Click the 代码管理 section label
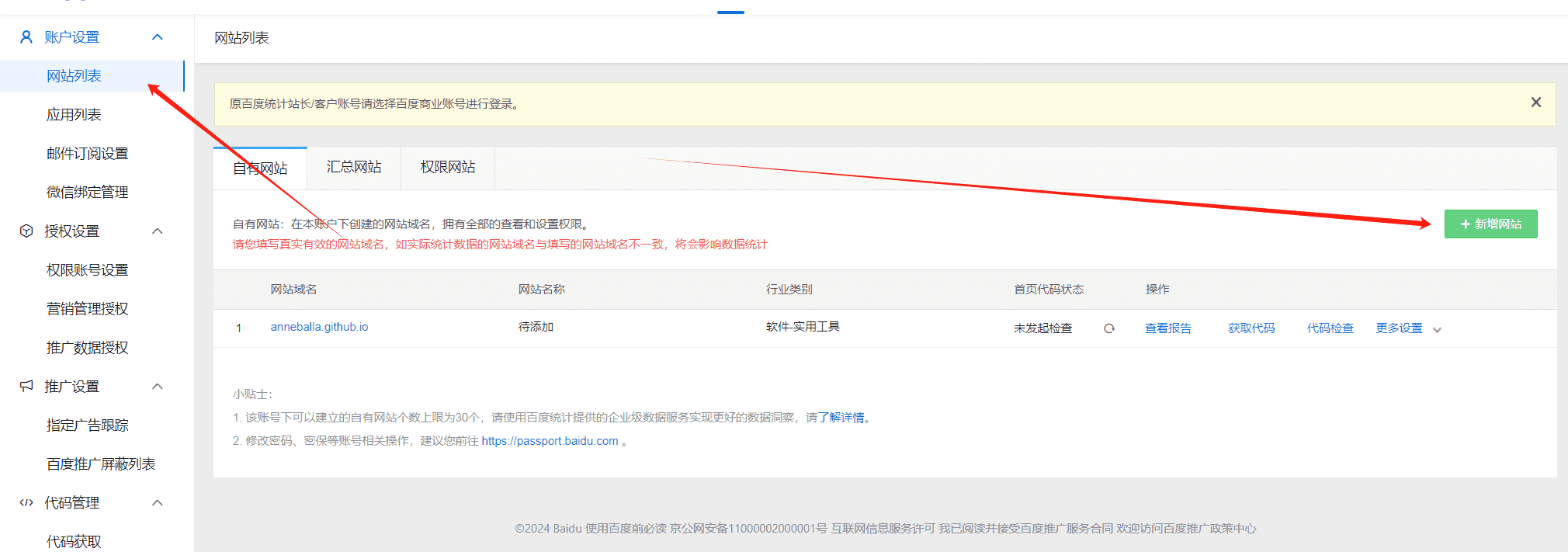 72,503
